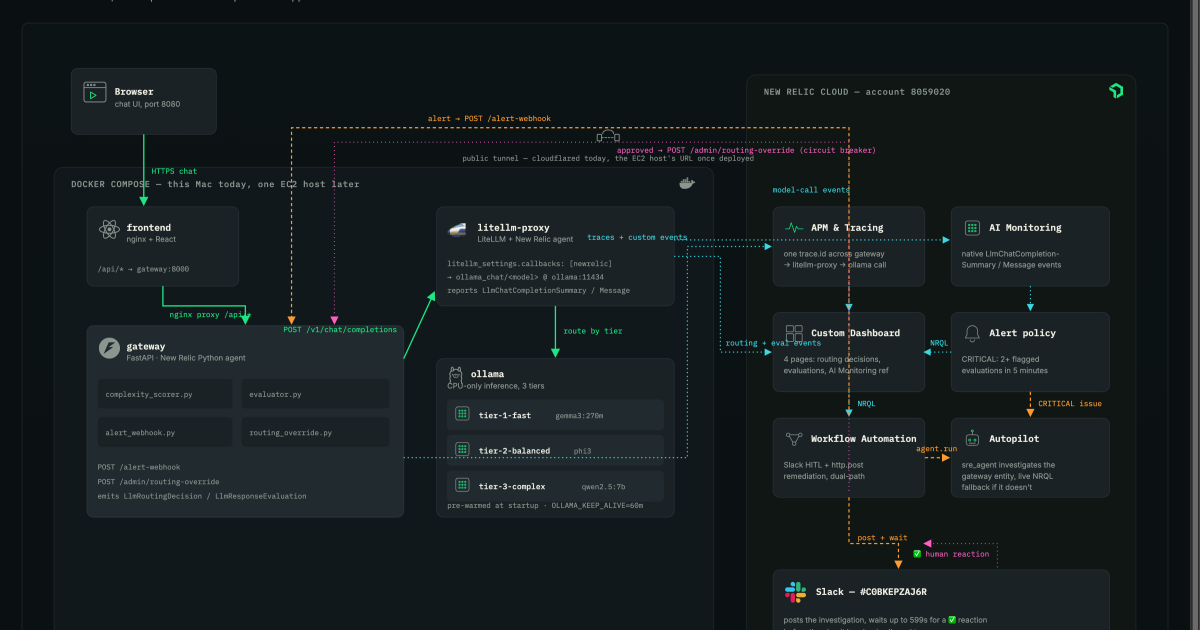
Task: Select the routing_override.py module box
Action: pyautogui.click(x=313, y=432)
